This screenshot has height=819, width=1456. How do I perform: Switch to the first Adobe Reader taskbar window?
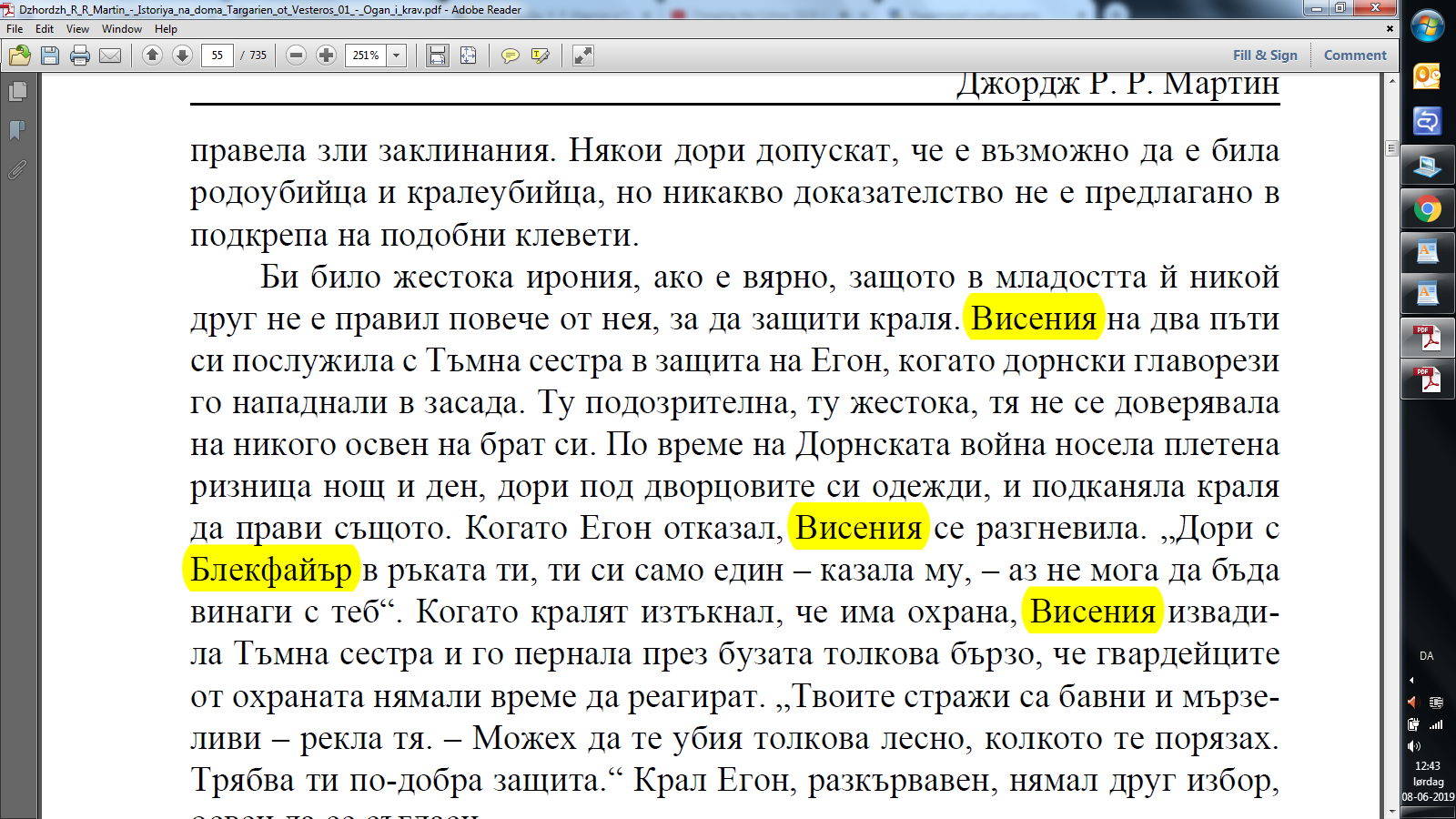point(1427,338)
